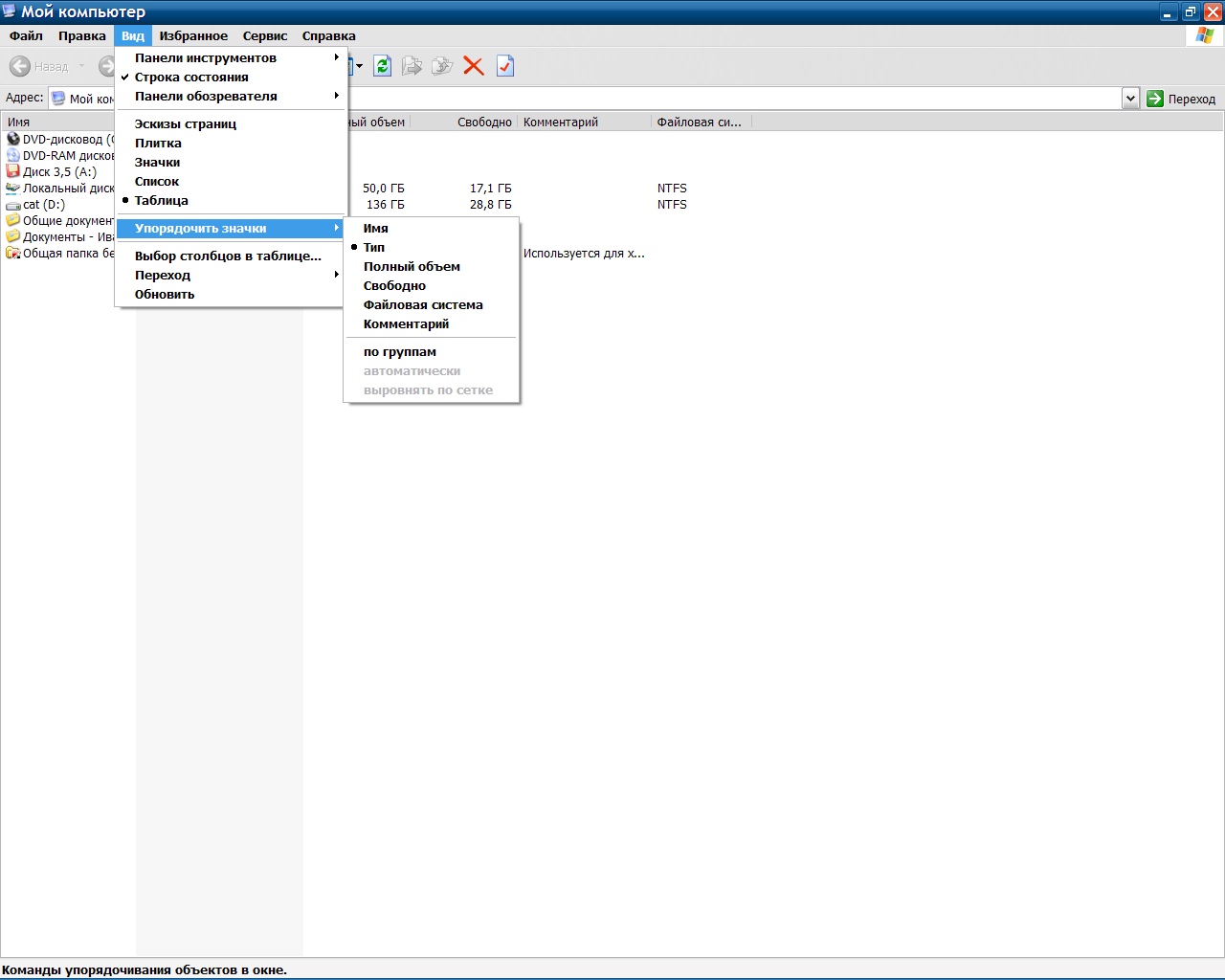
Task: Select the Значки view mode
Action: tap(230, 162)
